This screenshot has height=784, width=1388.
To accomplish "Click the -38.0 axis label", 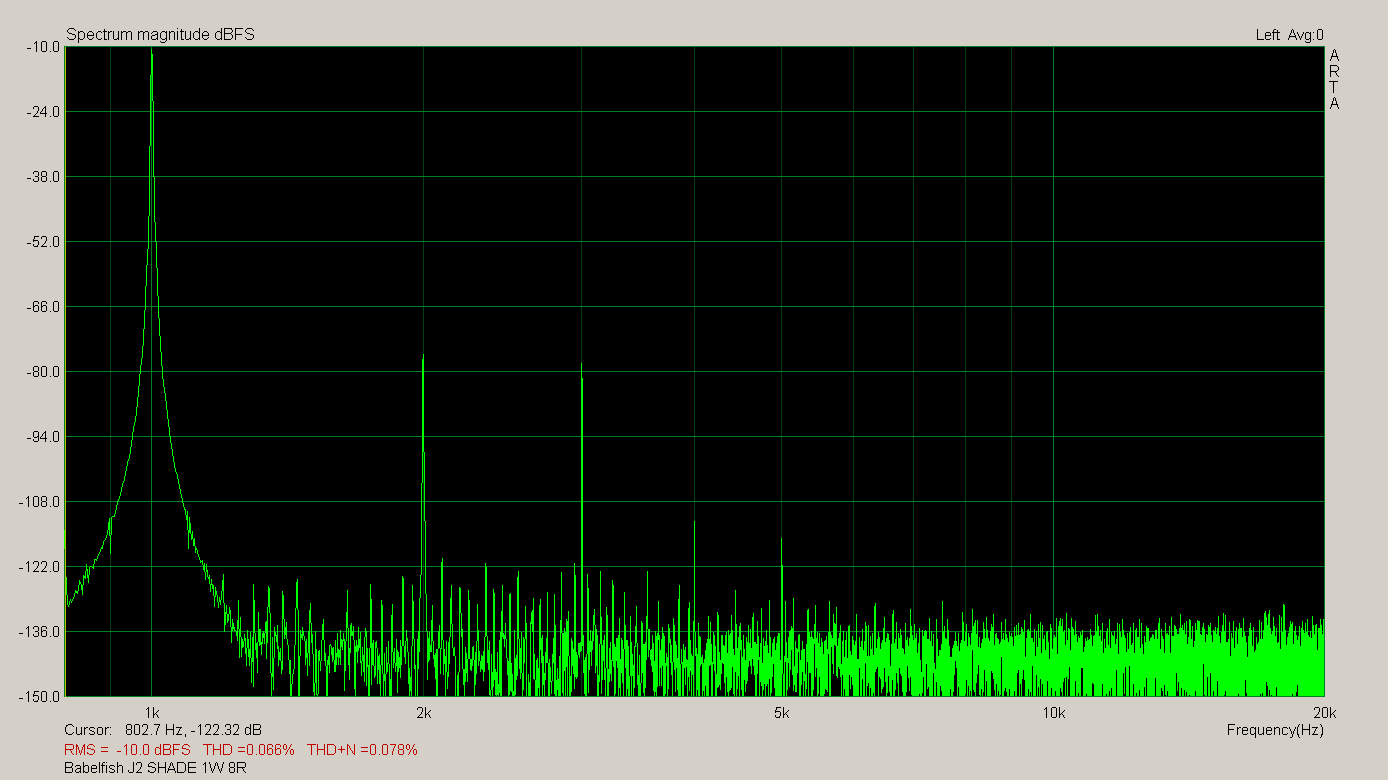I will point(42,177).
